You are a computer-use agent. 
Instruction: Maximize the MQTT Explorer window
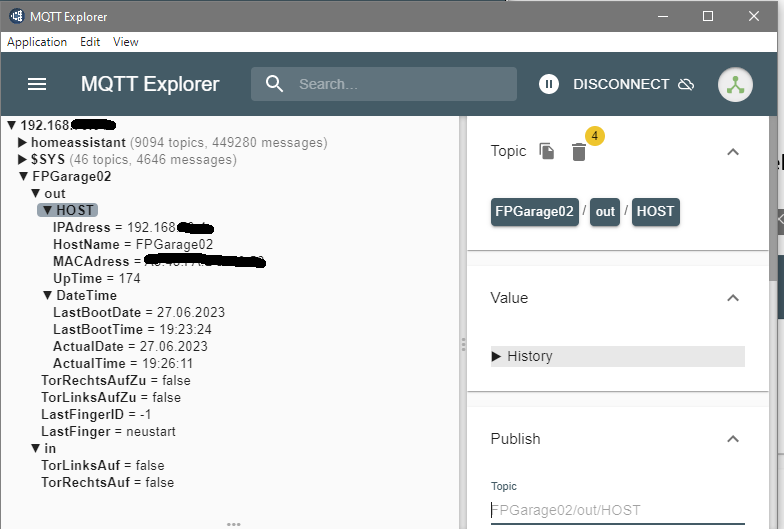pyautogui.click(x=708, y=16)
